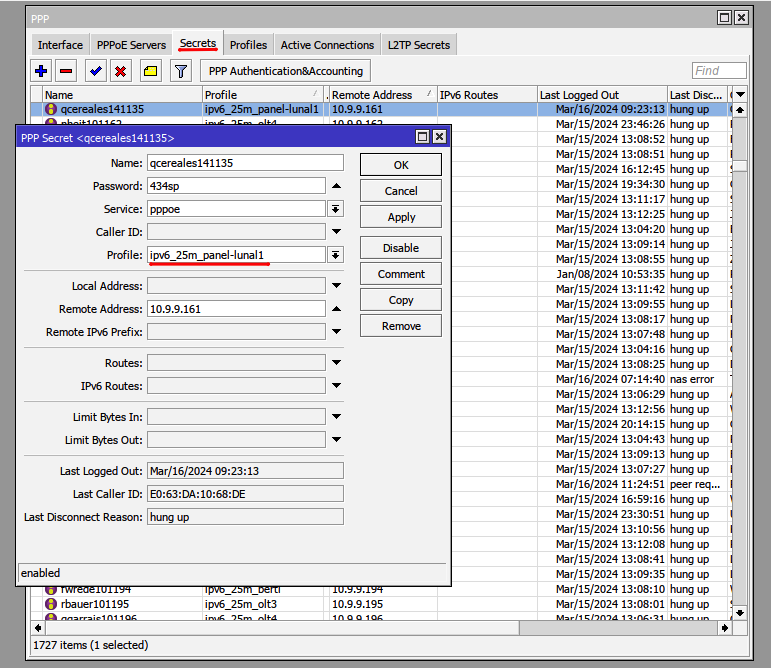Expand the Limit Bytes In field
Viewport: 771px width, 668px height.
click(x=336, y=417)
